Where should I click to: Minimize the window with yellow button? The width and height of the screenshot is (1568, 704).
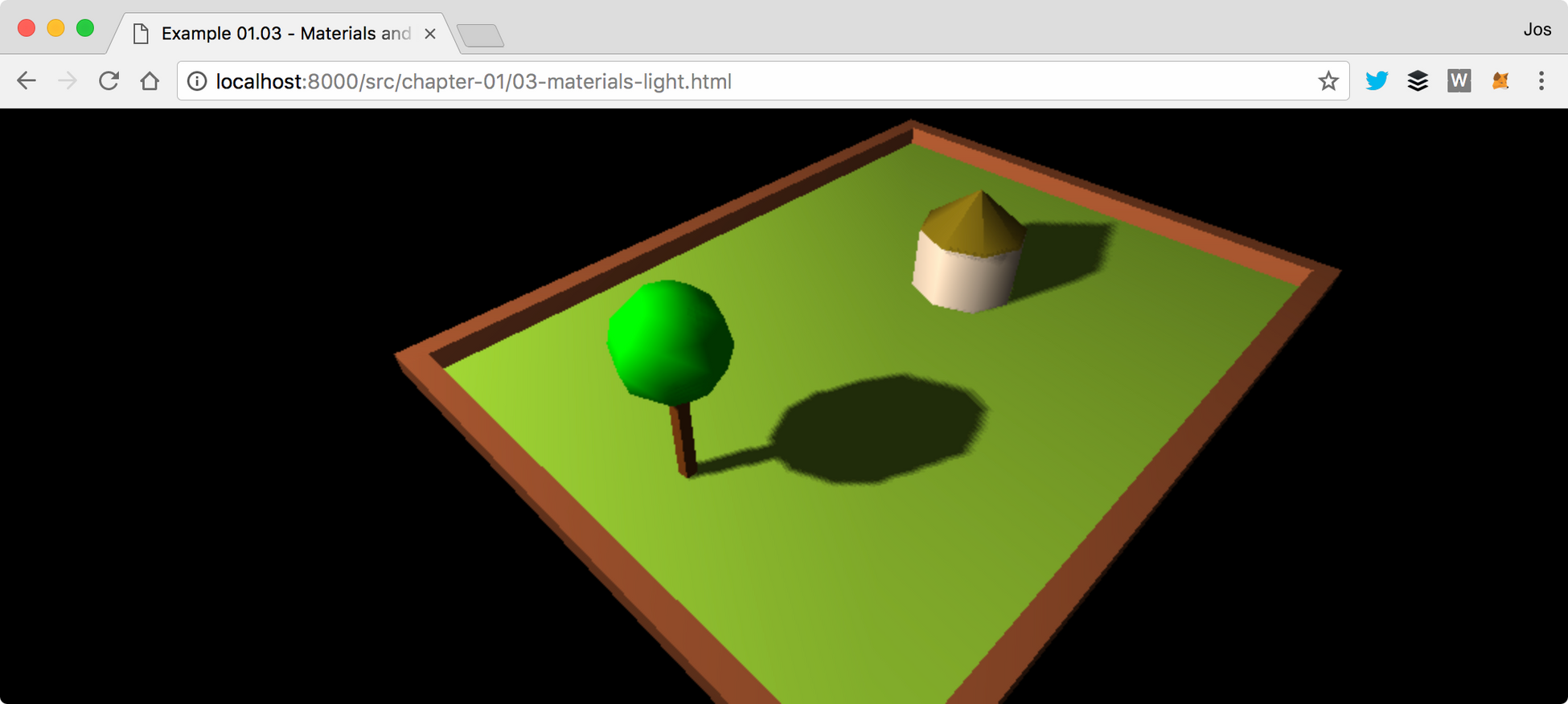[55, 28]
